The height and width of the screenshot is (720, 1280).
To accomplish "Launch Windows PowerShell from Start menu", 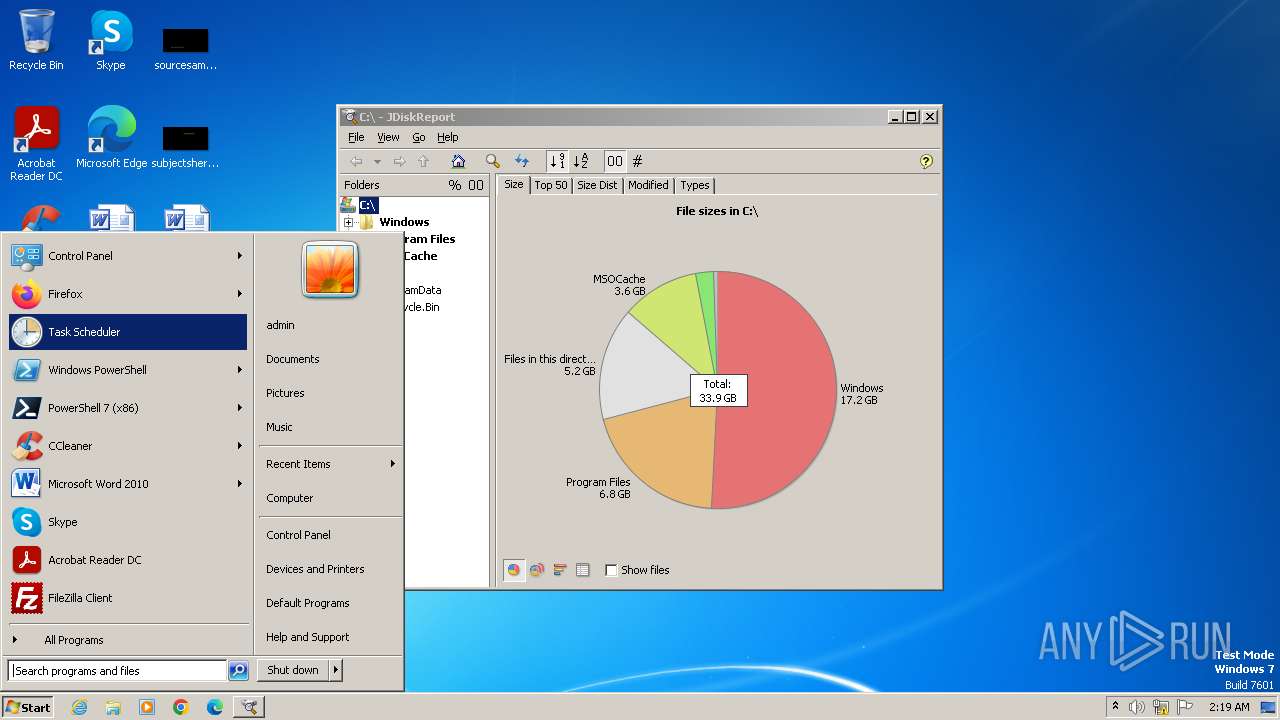I will (128, 370).
